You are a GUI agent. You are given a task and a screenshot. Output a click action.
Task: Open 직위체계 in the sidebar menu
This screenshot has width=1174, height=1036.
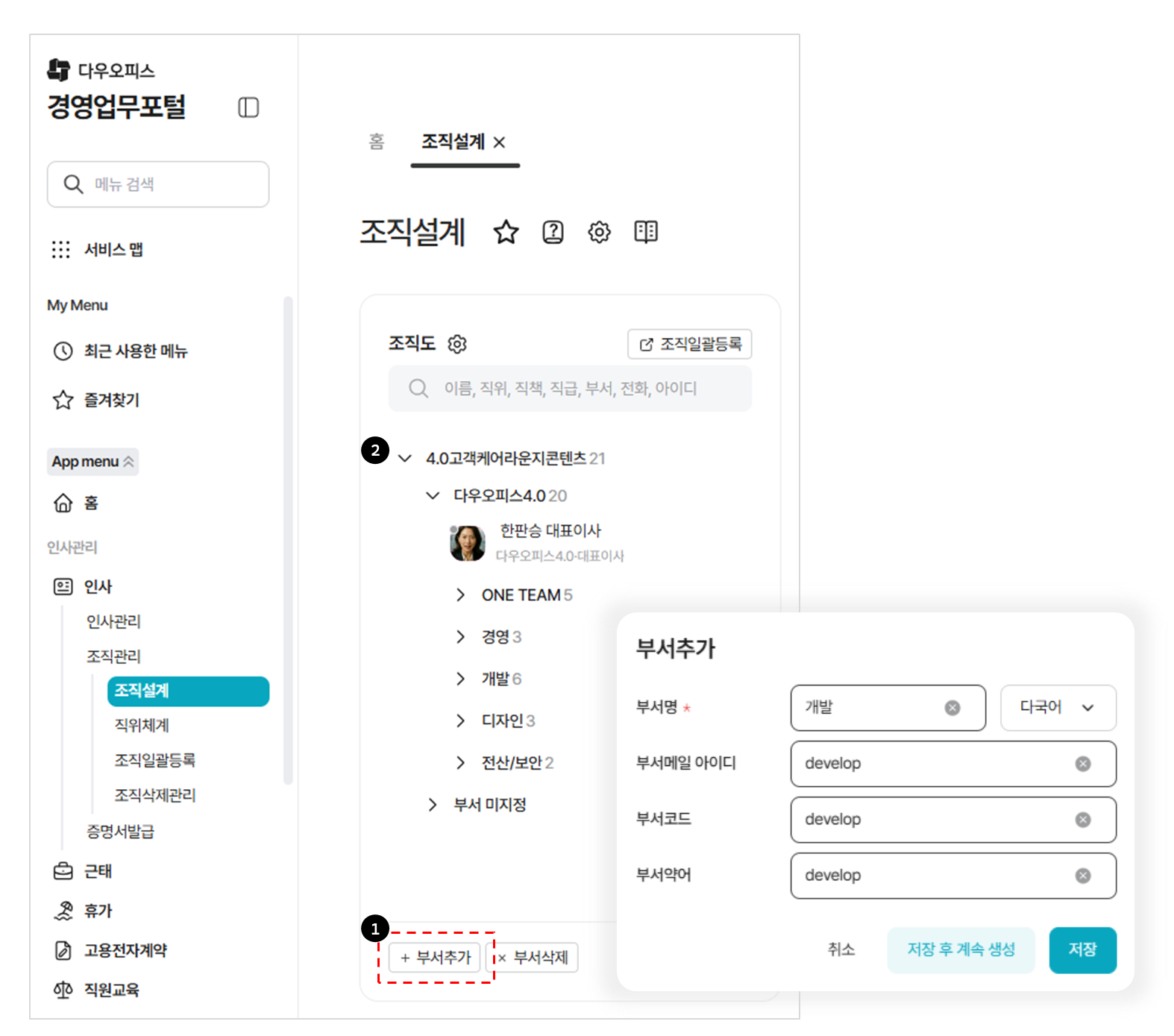click(x=142, y=725)
